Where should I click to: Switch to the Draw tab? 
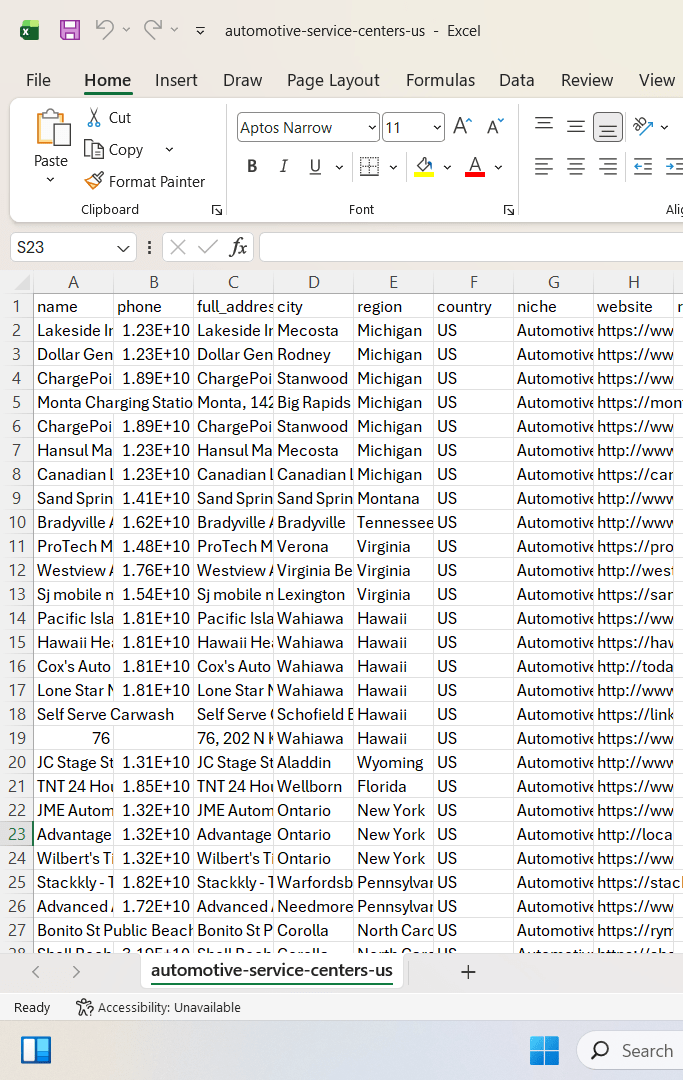242,81
